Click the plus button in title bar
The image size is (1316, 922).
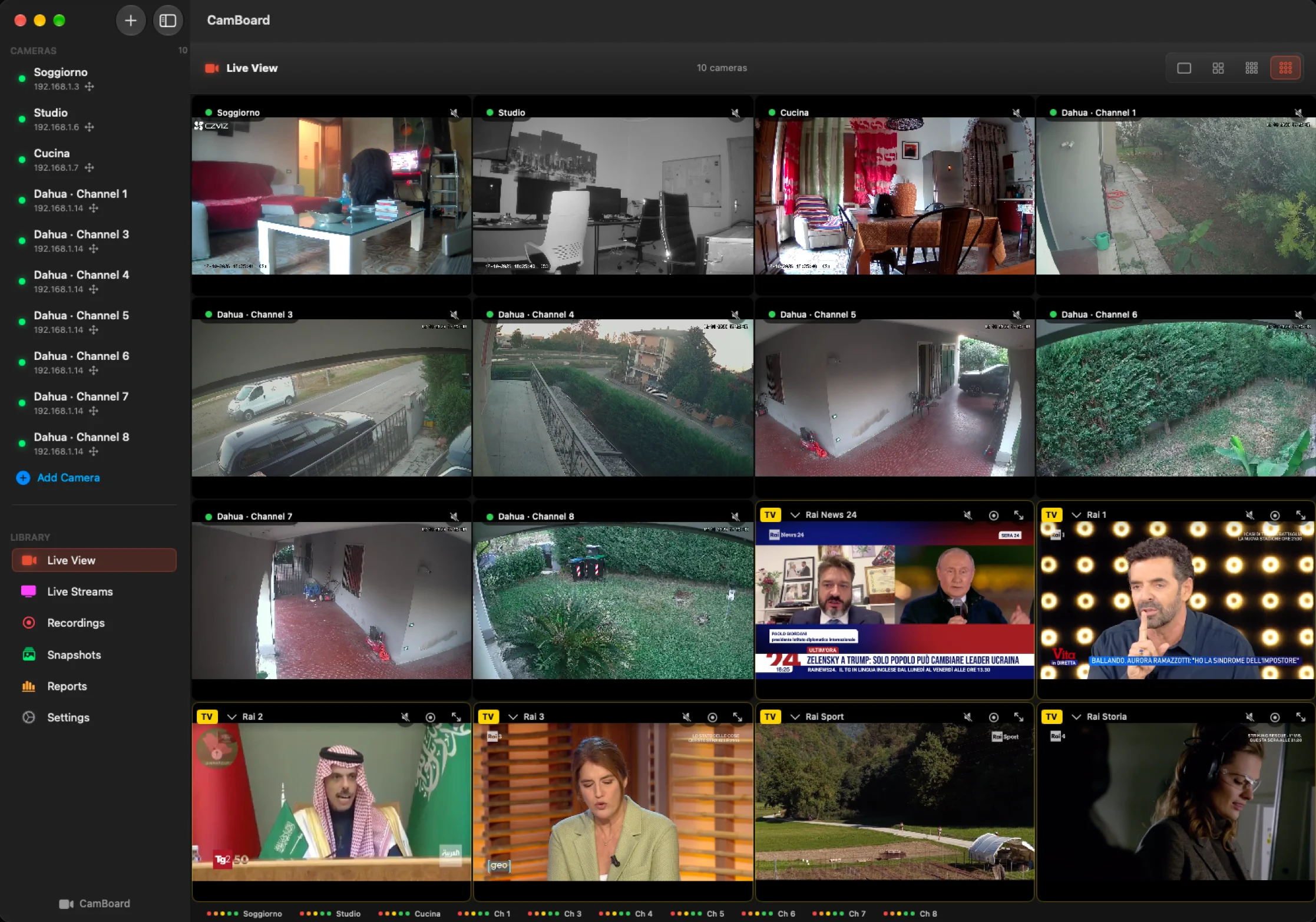[130, 21]
